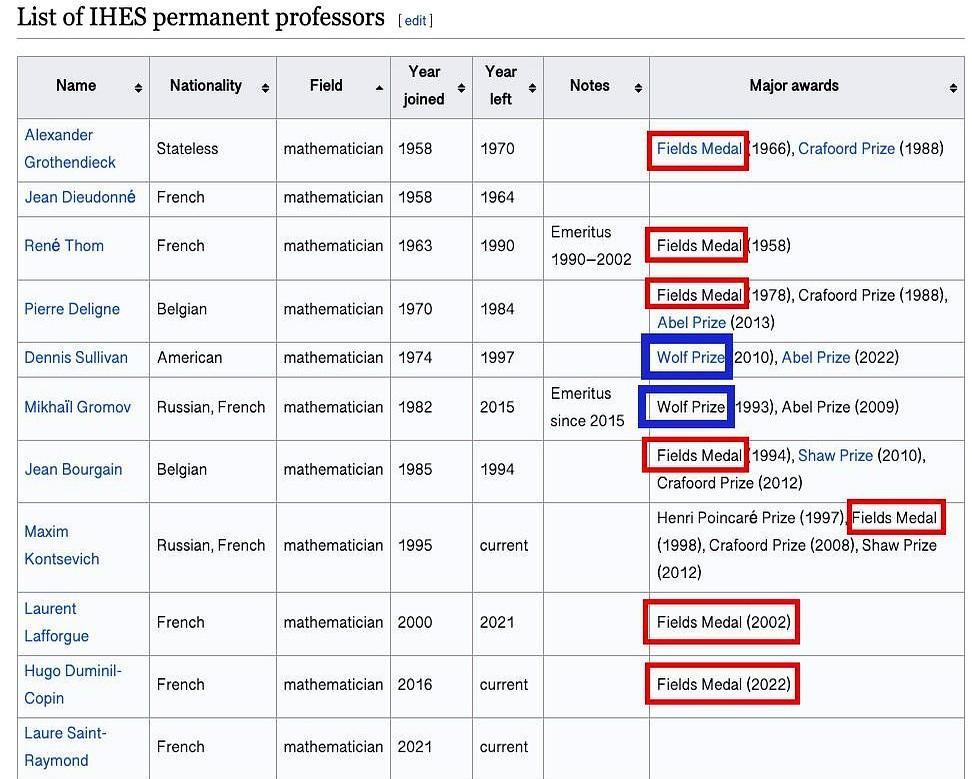Viewport: 972px width, 779px height.
Task: Click the Year joined header text
Action: tap(424, 86)
